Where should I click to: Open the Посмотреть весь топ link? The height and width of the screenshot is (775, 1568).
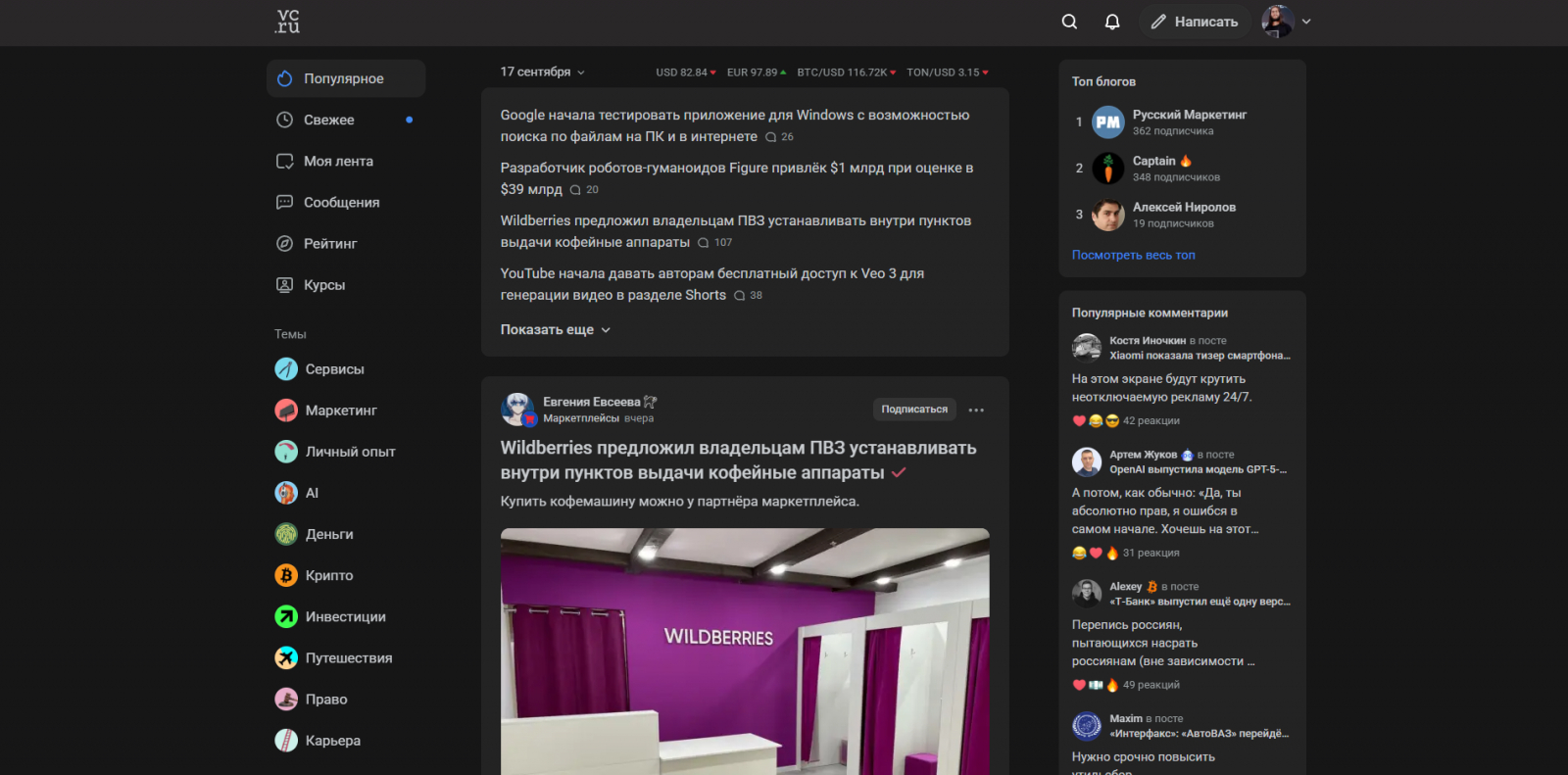[x=1133, y=255]
